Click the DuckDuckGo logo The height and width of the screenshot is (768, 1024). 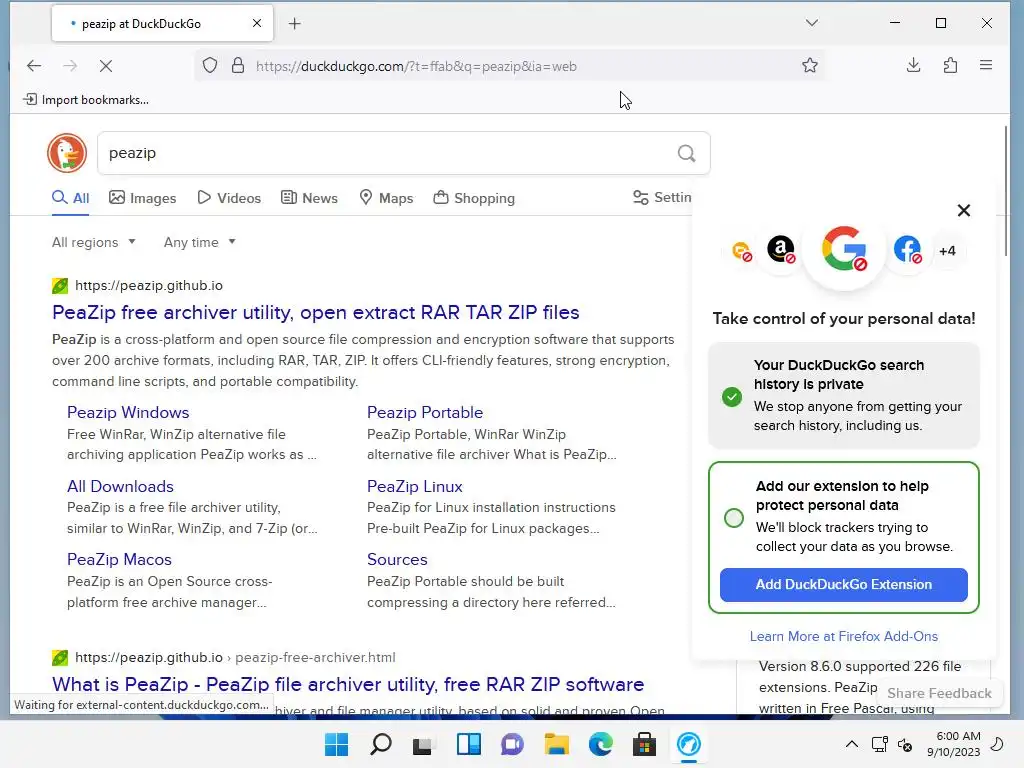click(x=67, y=153)
